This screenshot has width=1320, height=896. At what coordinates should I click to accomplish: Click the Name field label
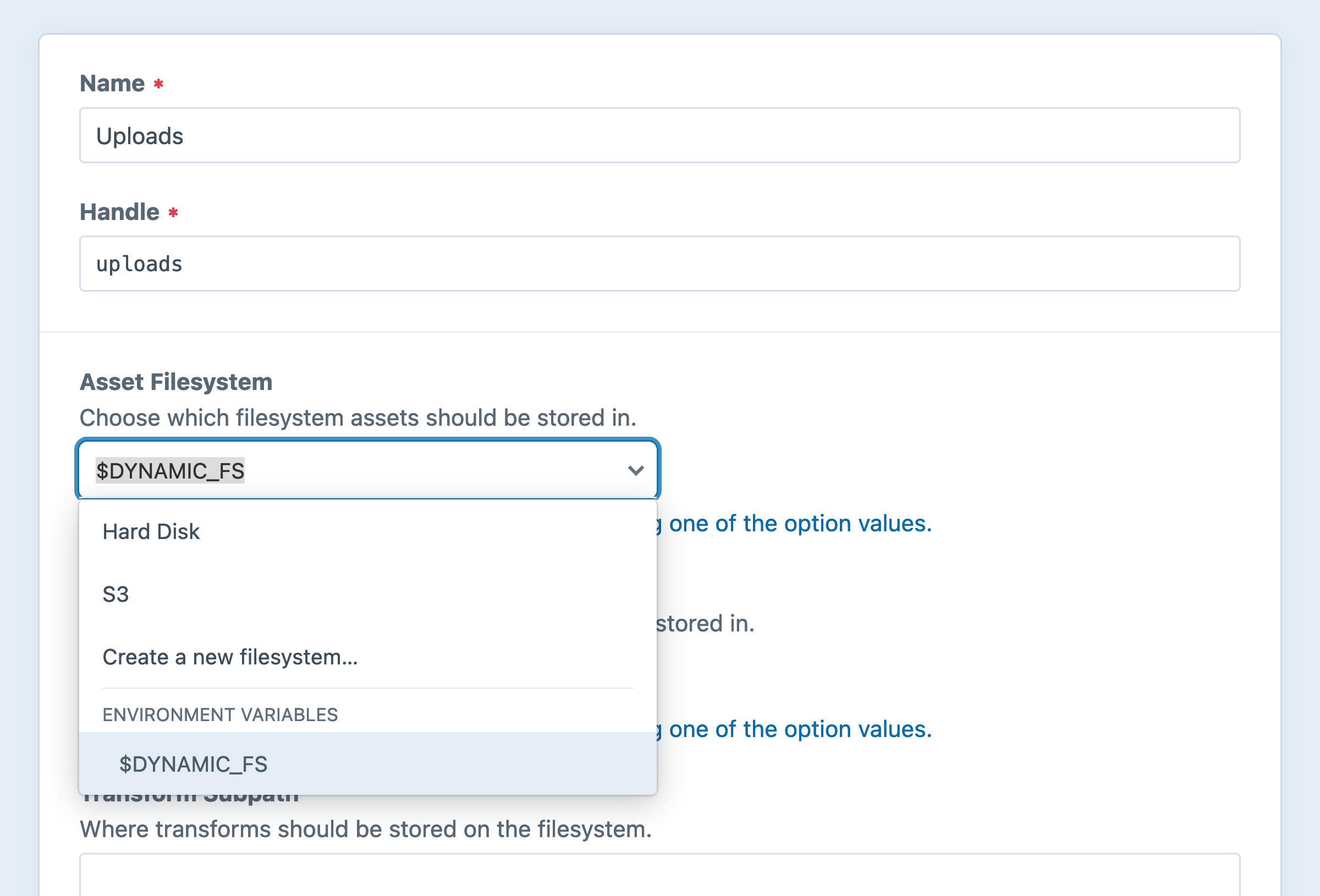click(x=112, y=83)
